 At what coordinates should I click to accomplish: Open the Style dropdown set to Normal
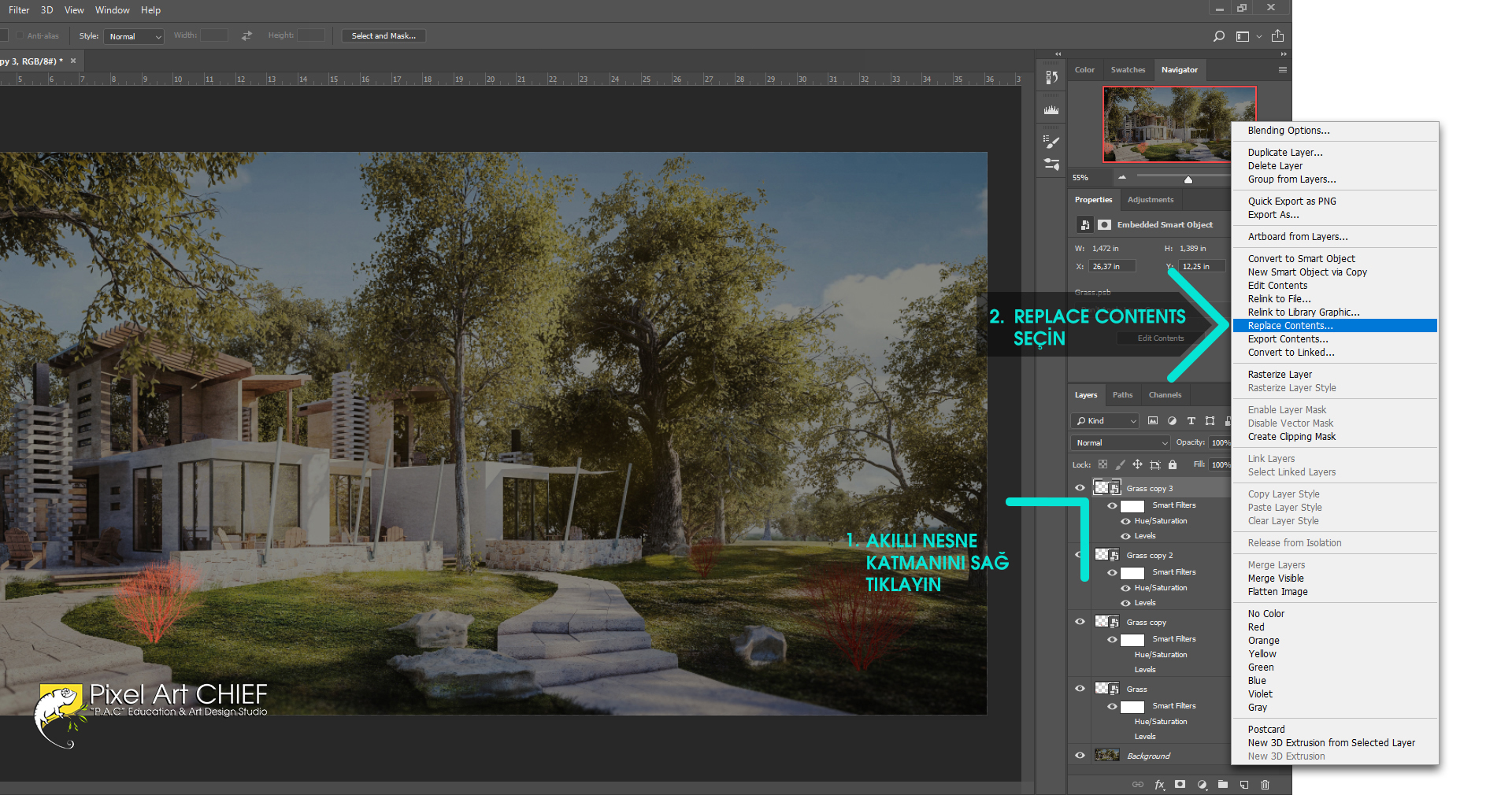click(135, 36)
